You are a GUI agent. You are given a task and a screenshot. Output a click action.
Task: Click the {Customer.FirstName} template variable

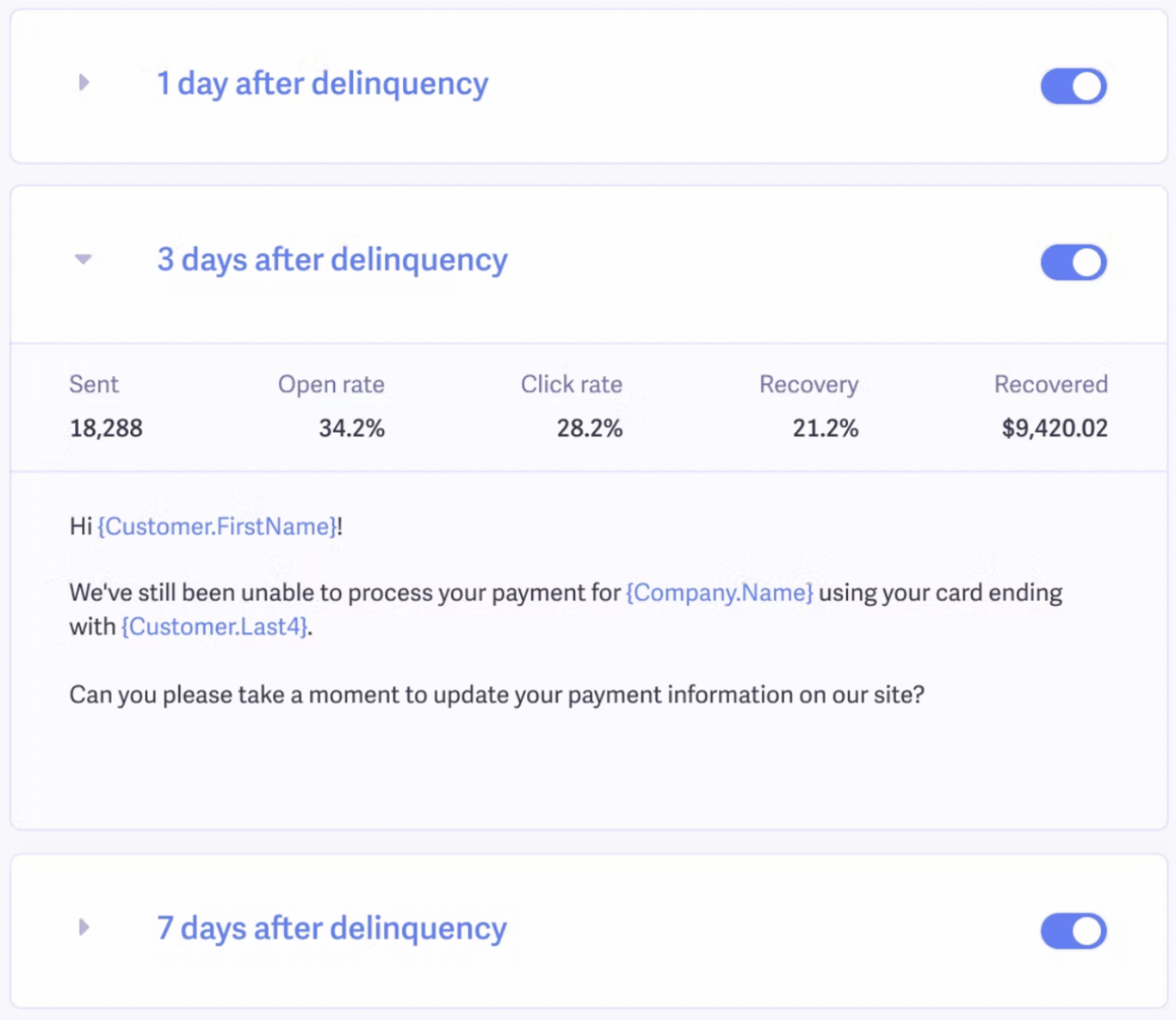(217, 526)
